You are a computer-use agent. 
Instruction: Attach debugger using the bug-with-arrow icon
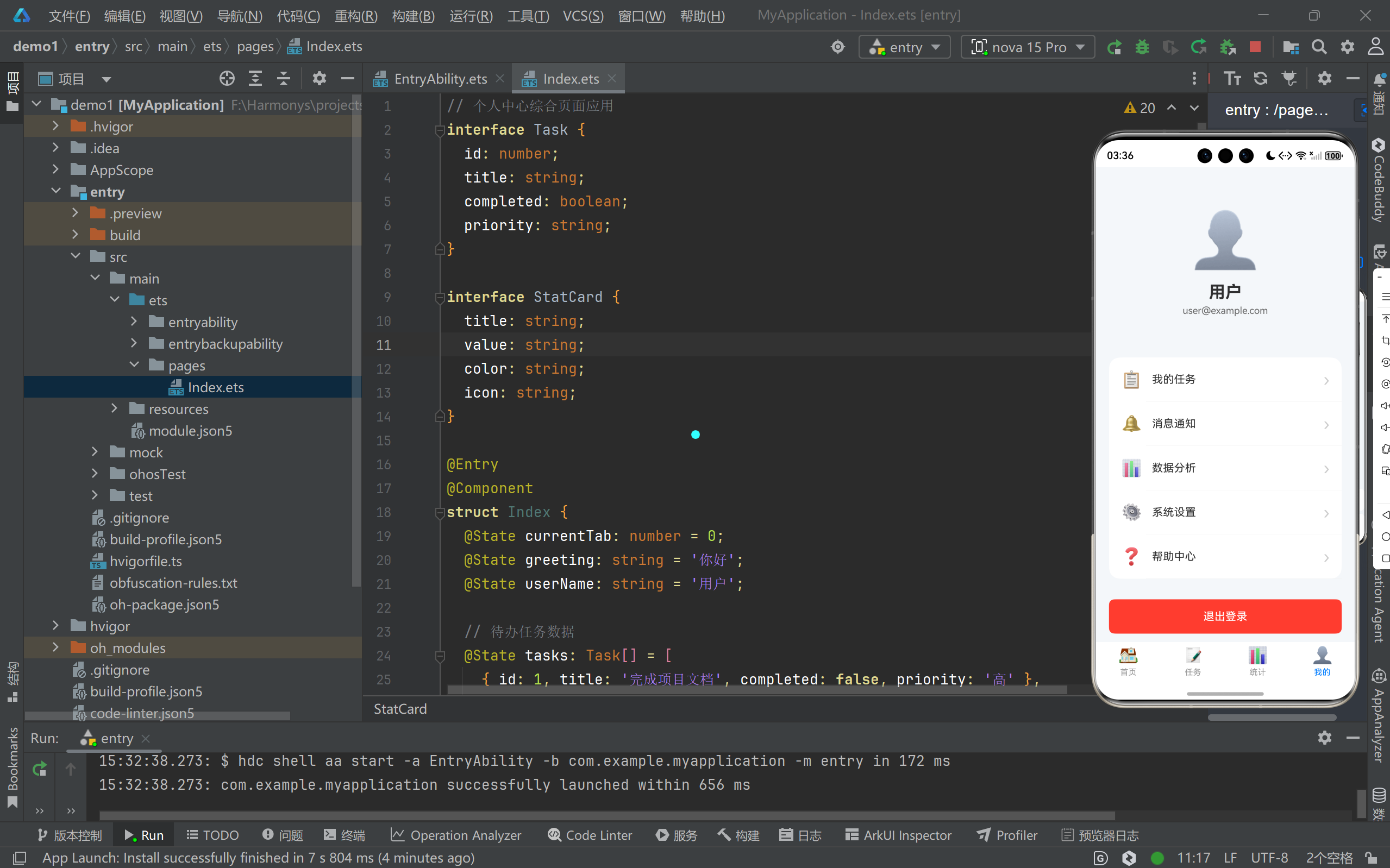(1228, 47)
